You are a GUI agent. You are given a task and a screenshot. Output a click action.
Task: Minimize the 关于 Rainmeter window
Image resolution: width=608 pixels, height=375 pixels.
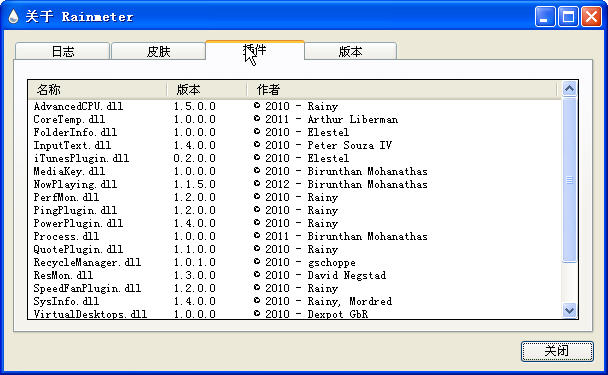tap(545, 17)
